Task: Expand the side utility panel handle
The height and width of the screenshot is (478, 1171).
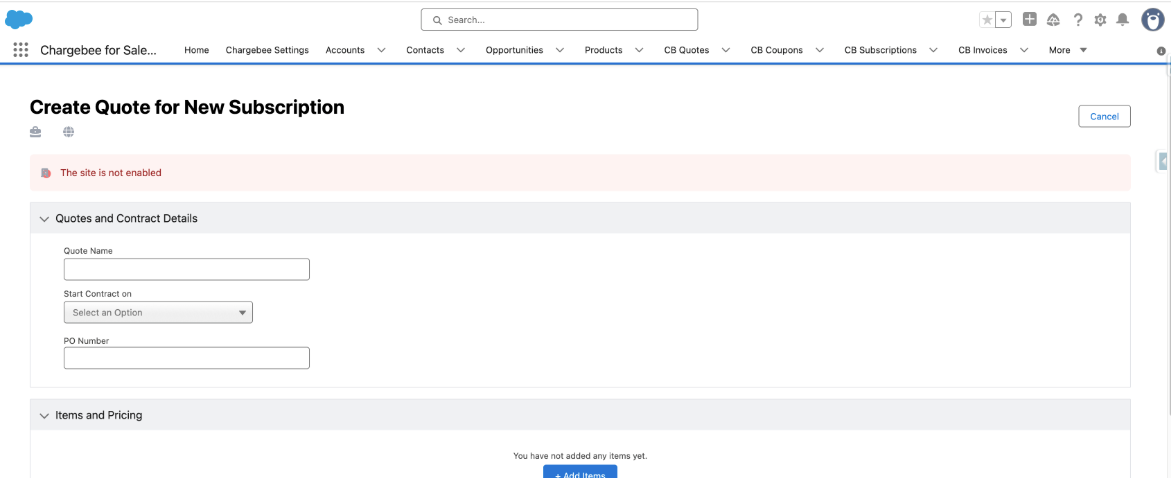Action: (x=1164, y=161)
